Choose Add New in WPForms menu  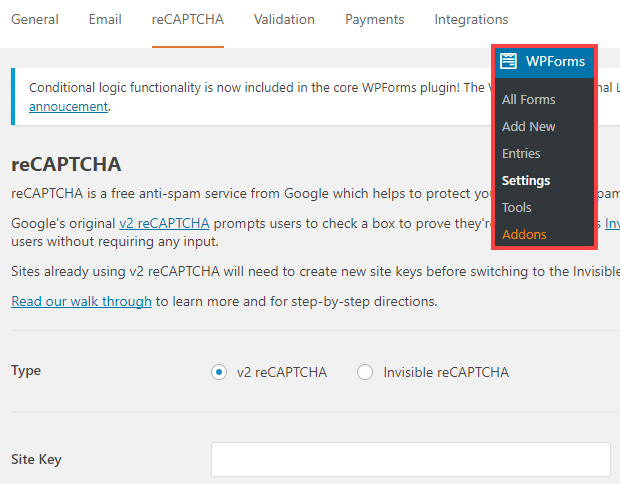click(529, 127)
